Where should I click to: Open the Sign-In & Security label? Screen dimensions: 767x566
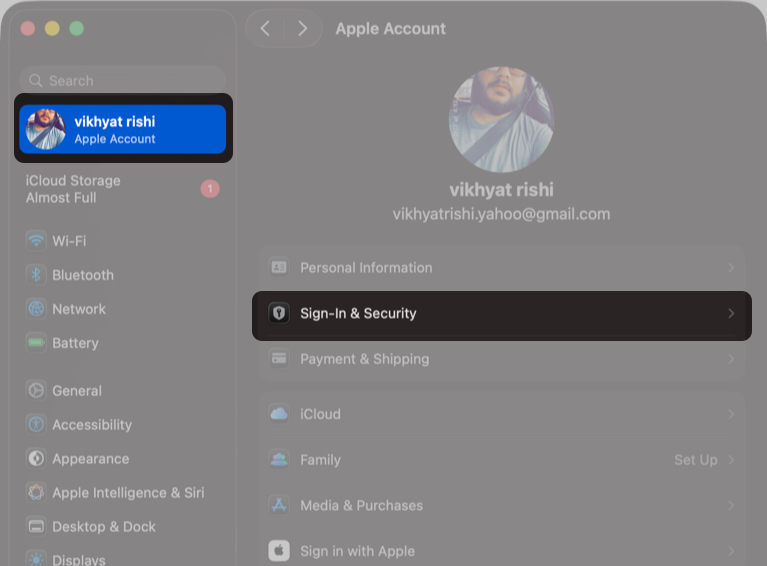[358, 313]
